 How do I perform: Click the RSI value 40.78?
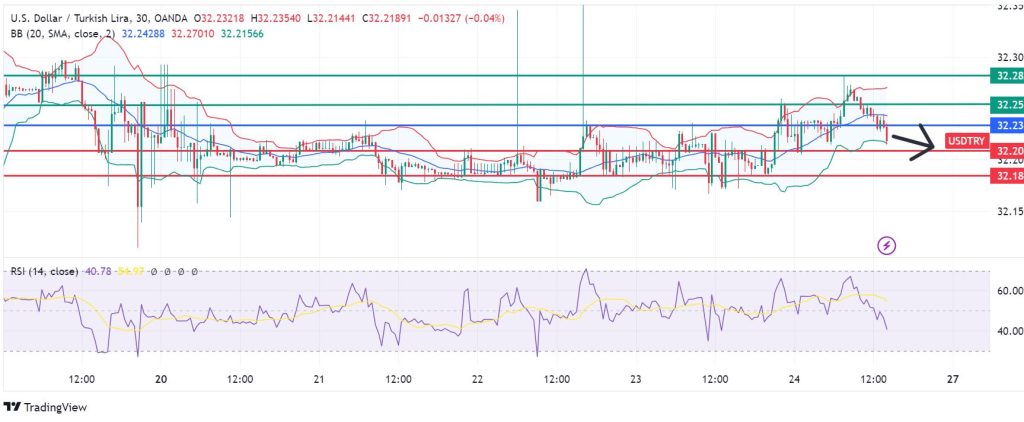(x=97, y=271)
